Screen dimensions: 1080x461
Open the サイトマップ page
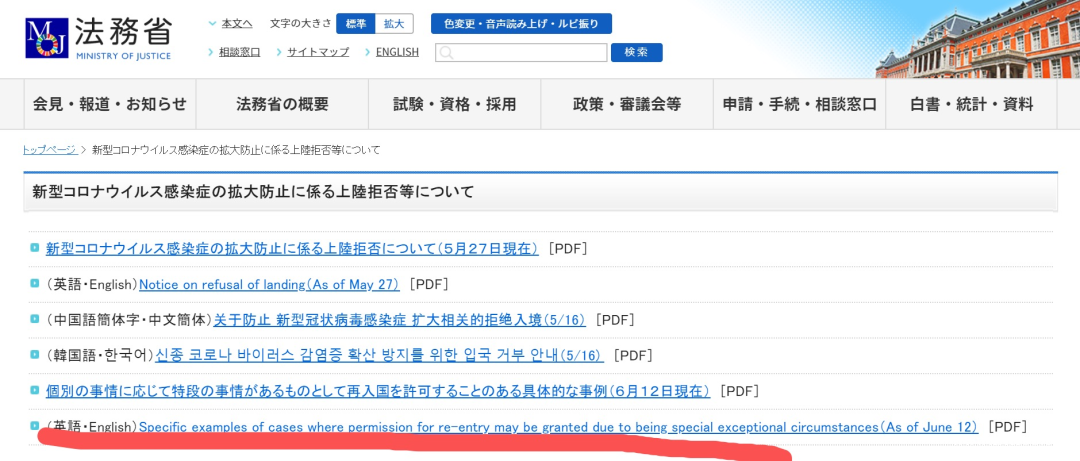coord(317,52)
